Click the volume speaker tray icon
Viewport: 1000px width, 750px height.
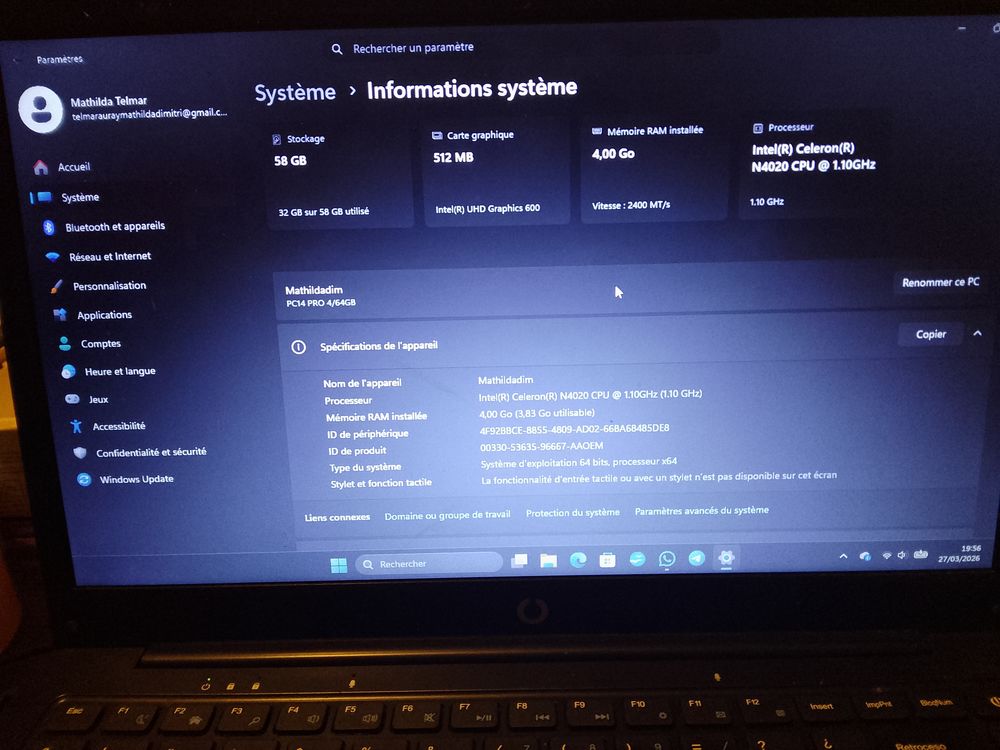tap(902, 555)
